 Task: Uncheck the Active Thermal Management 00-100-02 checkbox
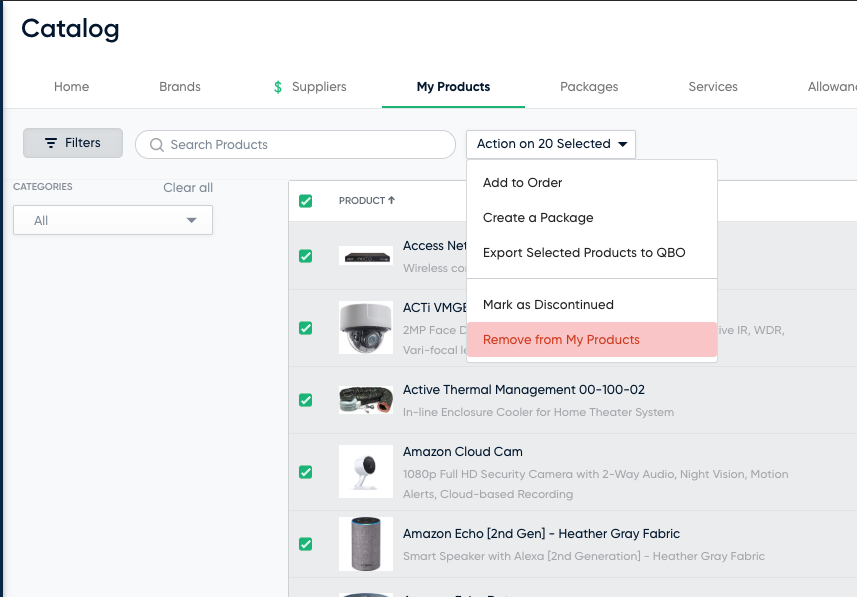pos(306,400)
